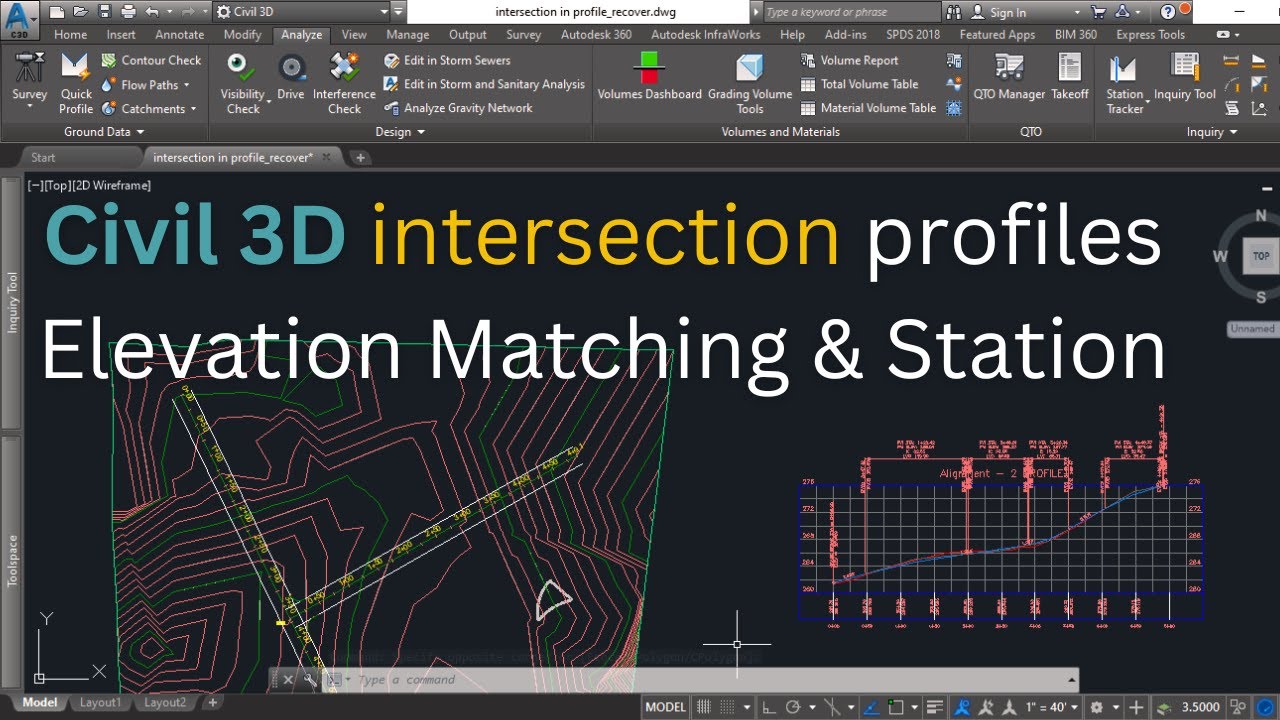Insert a Total Volume Table

(x=859, y=84)
